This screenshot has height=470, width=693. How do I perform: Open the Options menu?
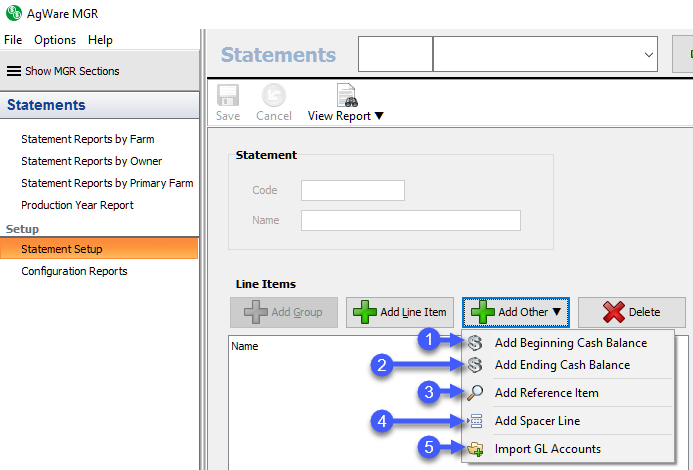pyautogui.click(x=55, y=40)
